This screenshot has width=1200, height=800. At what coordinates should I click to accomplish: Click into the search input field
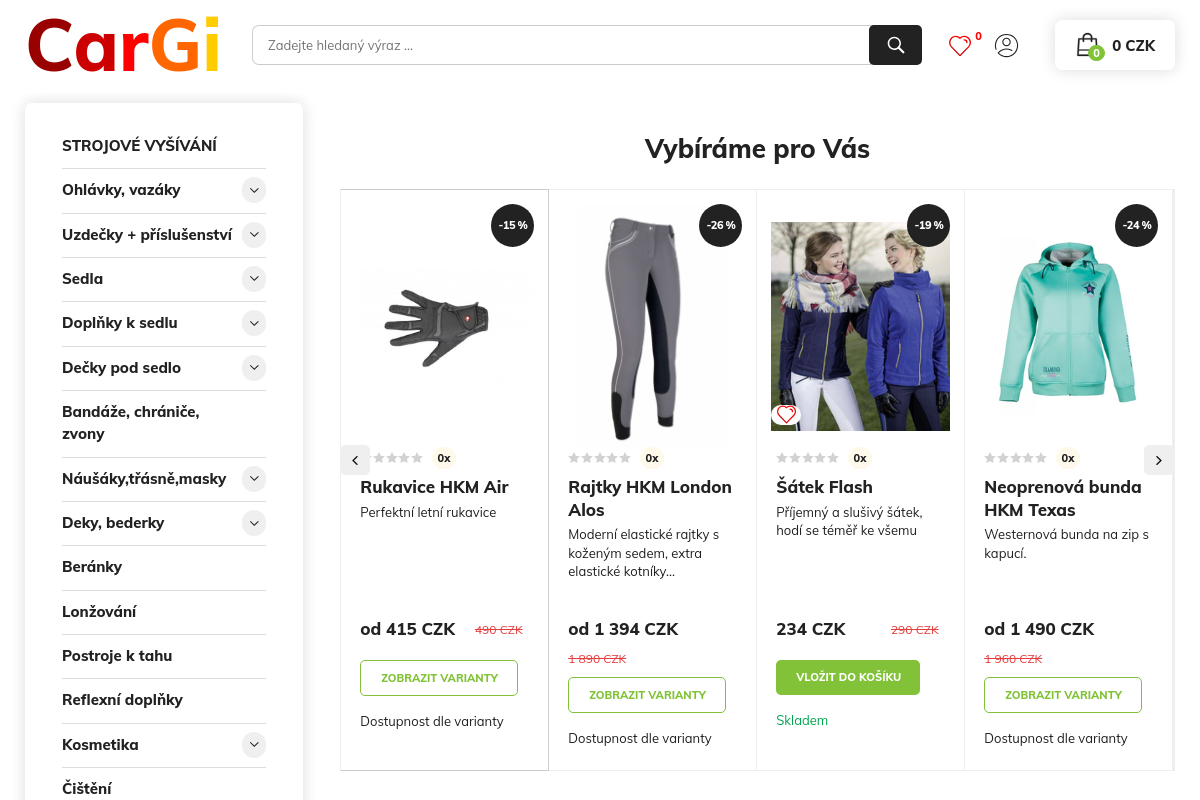[x=560, y=45]
